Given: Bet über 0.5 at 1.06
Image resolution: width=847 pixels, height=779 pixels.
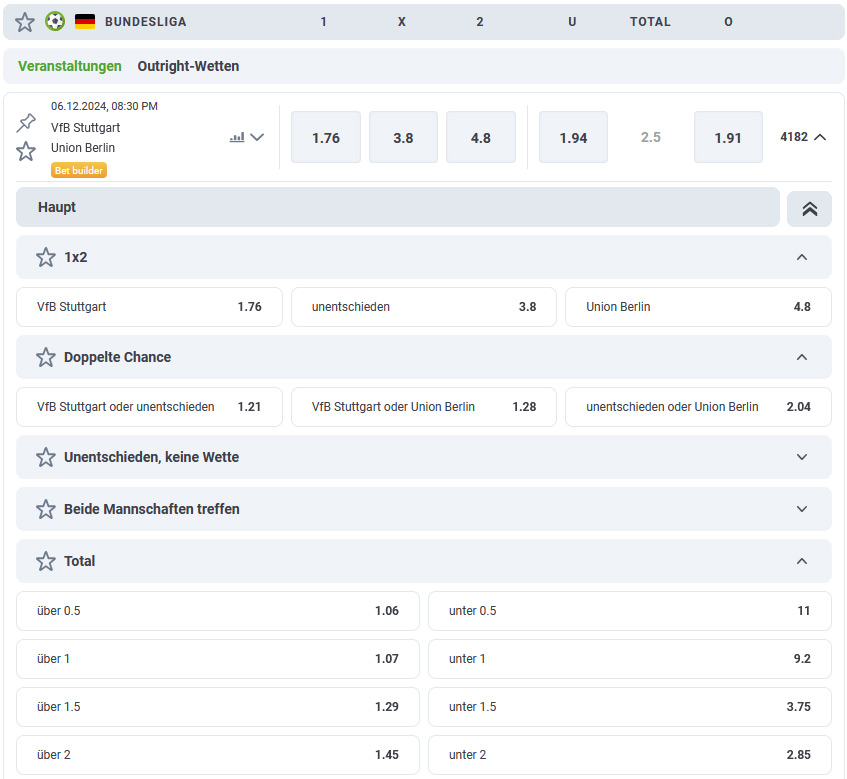Looking at the screenshot, I should [218, 611].
